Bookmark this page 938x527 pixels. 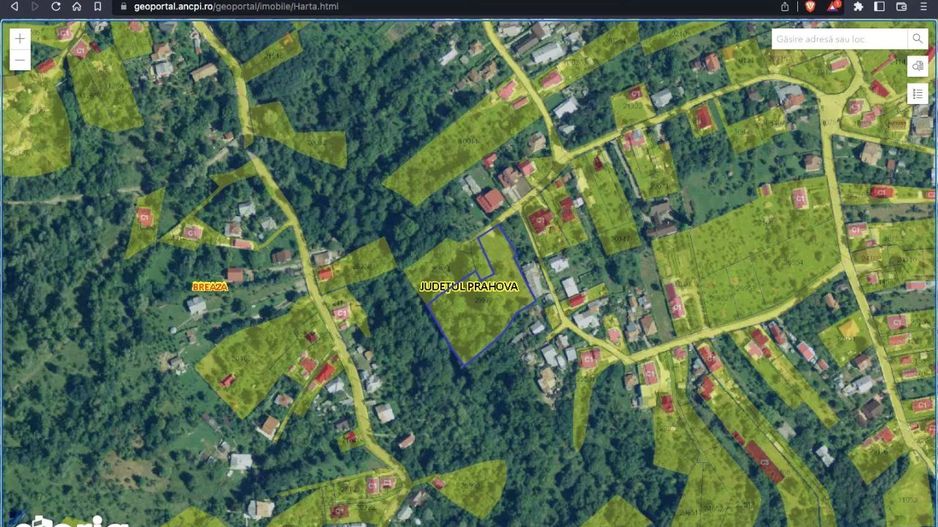pyautogui.click(x=97, y=6)
